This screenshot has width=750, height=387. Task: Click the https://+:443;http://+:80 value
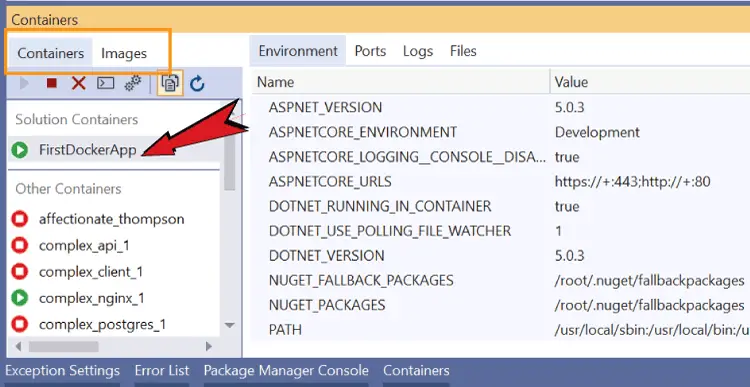(632, 182)
